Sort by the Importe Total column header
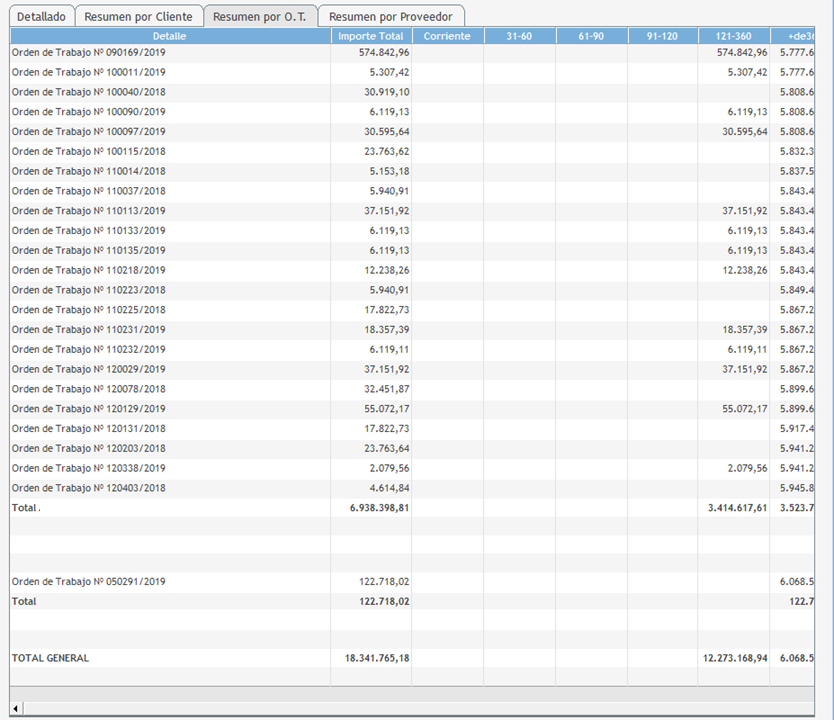Image resolution: width=834 pixels, height=720 pixels. (371, 36)
